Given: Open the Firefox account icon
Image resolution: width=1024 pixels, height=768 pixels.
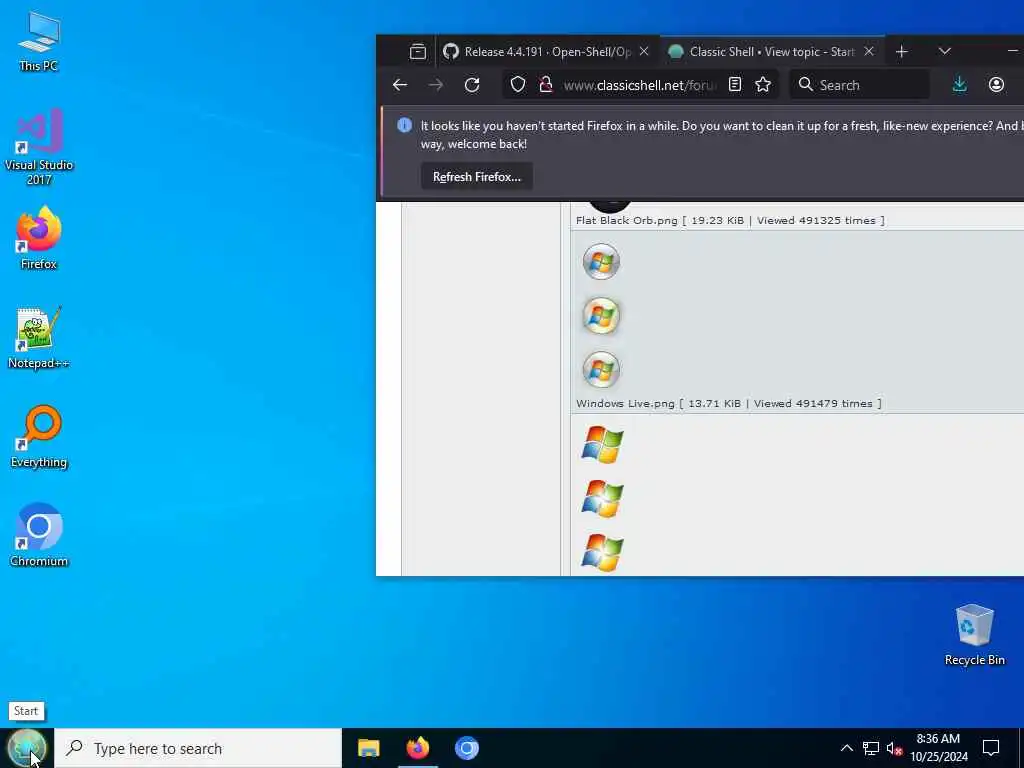Looking at the screenshot, I should (x=996, y=85).
